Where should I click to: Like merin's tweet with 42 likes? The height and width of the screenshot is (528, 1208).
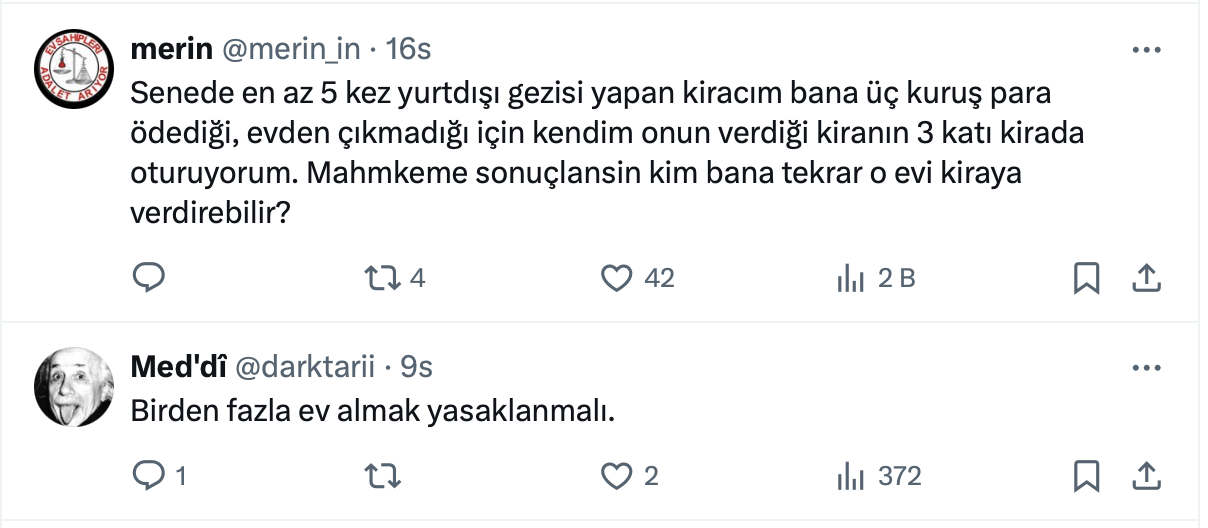coord(617,278)
